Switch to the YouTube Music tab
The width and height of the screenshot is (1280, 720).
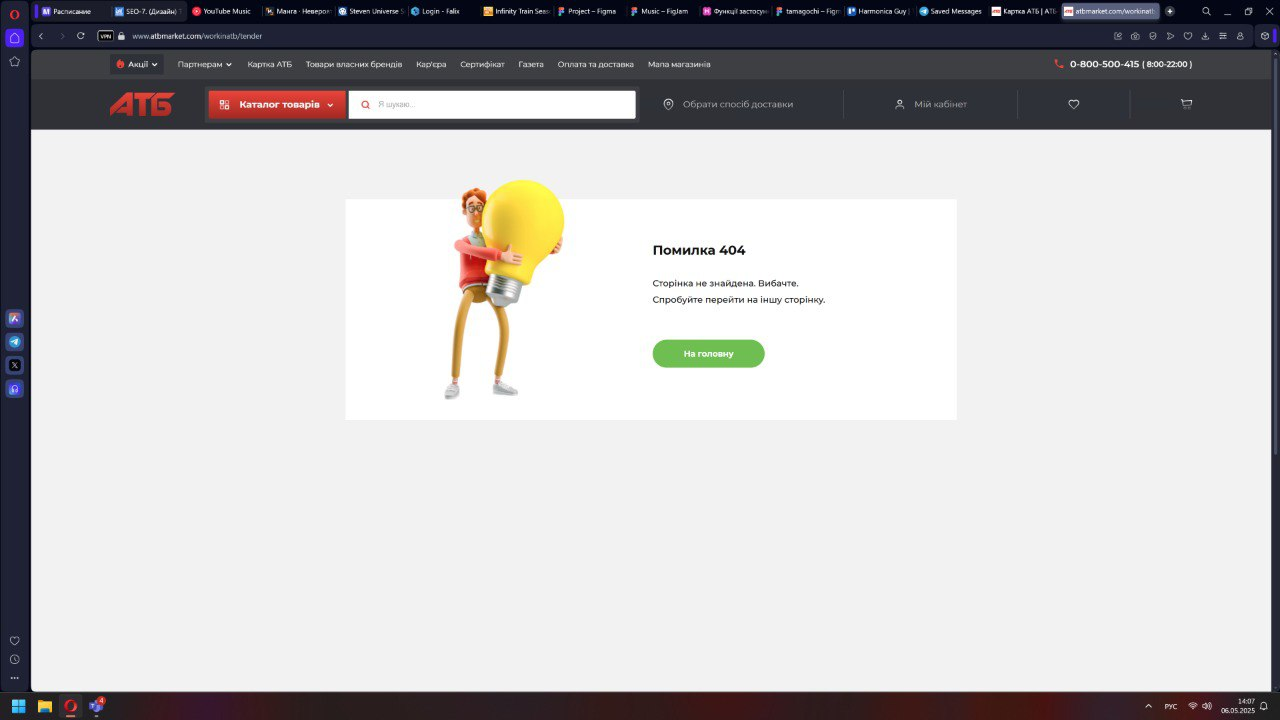221,11
